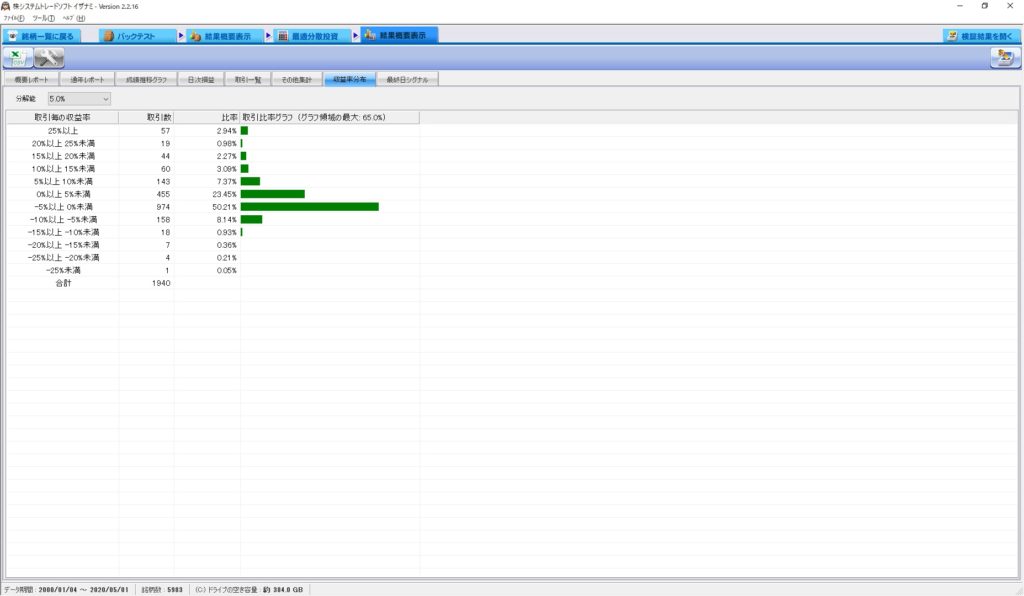Click the toolbar icon at far right
The height and width of the screenshot is (596, 1024).
click(x=1003, y=57)
